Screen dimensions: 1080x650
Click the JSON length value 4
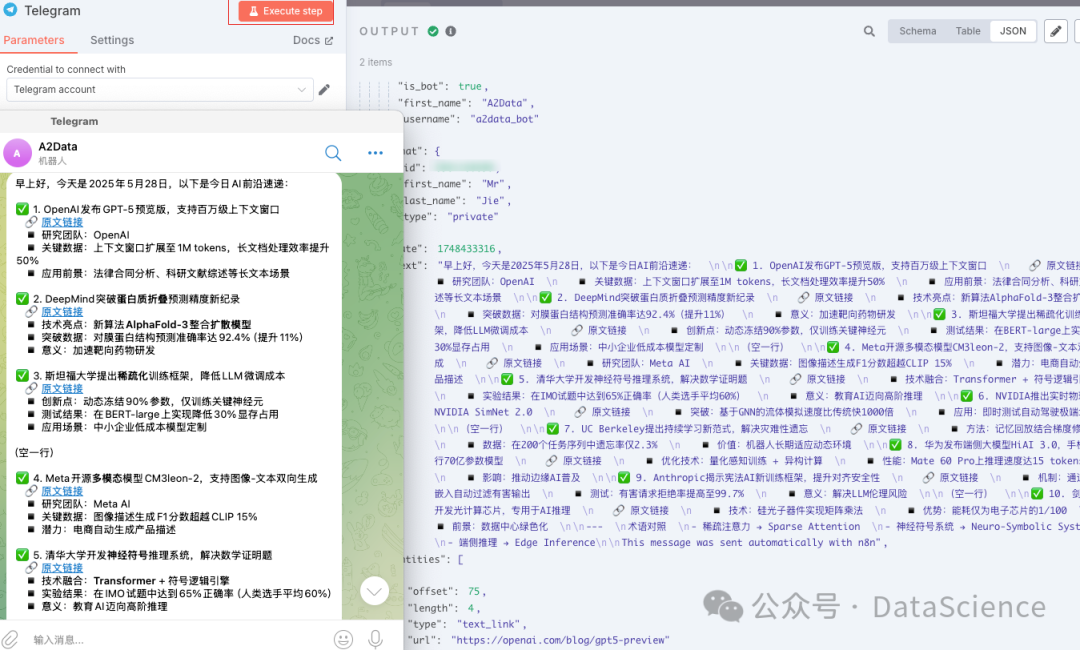(x=470, y=608)
